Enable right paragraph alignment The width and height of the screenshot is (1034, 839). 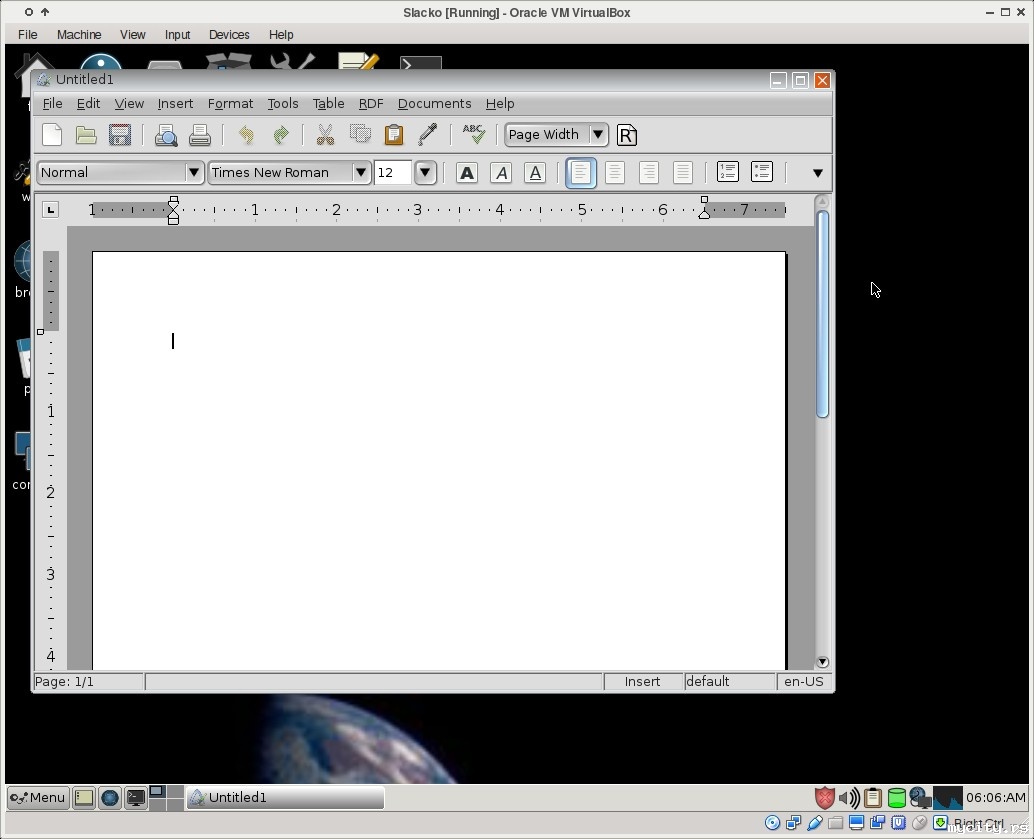(x=649, y=173)
